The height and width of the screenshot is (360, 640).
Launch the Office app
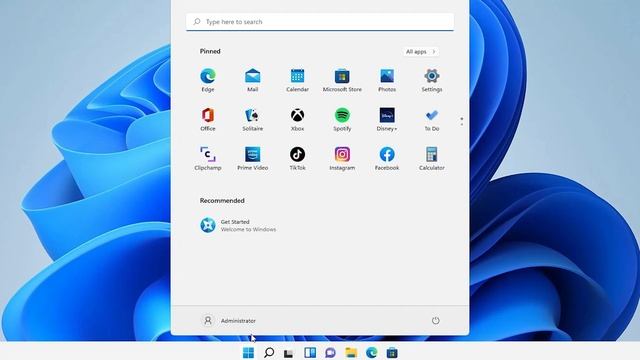(x=208, y=119)
